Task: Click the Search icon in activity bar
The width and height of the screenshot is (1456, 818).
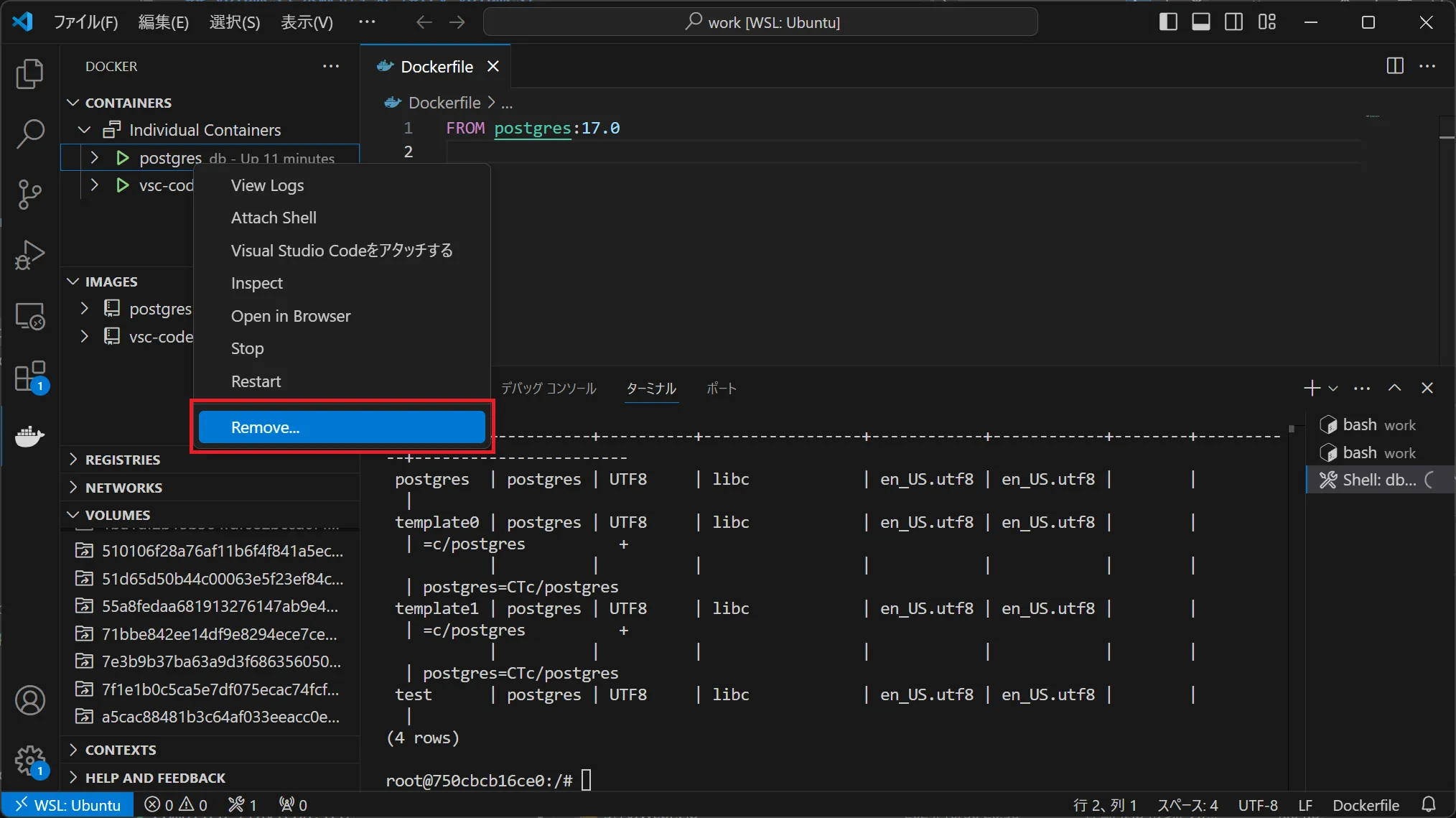Action: click(x=30, y=132)
